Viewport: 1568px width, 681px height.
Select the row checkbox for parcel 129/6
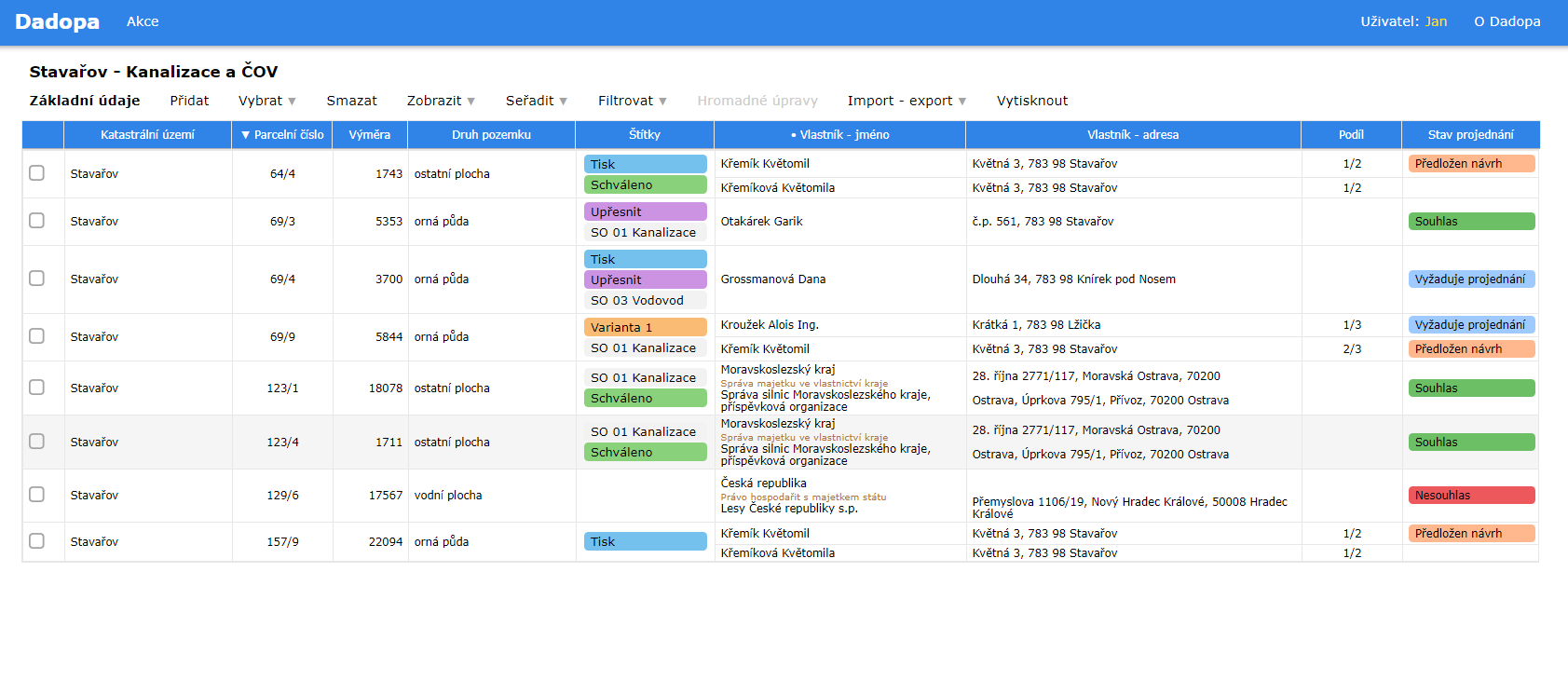click(37, 495)
